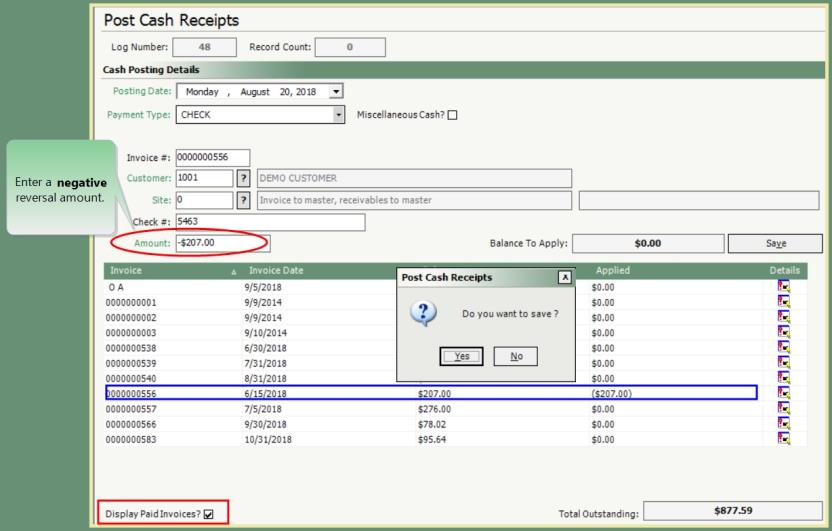Image resolution: width=832 pixels, height=531 pixels.
Task: Open details icon for invoice 0000000556
Action: click(783, 393)
